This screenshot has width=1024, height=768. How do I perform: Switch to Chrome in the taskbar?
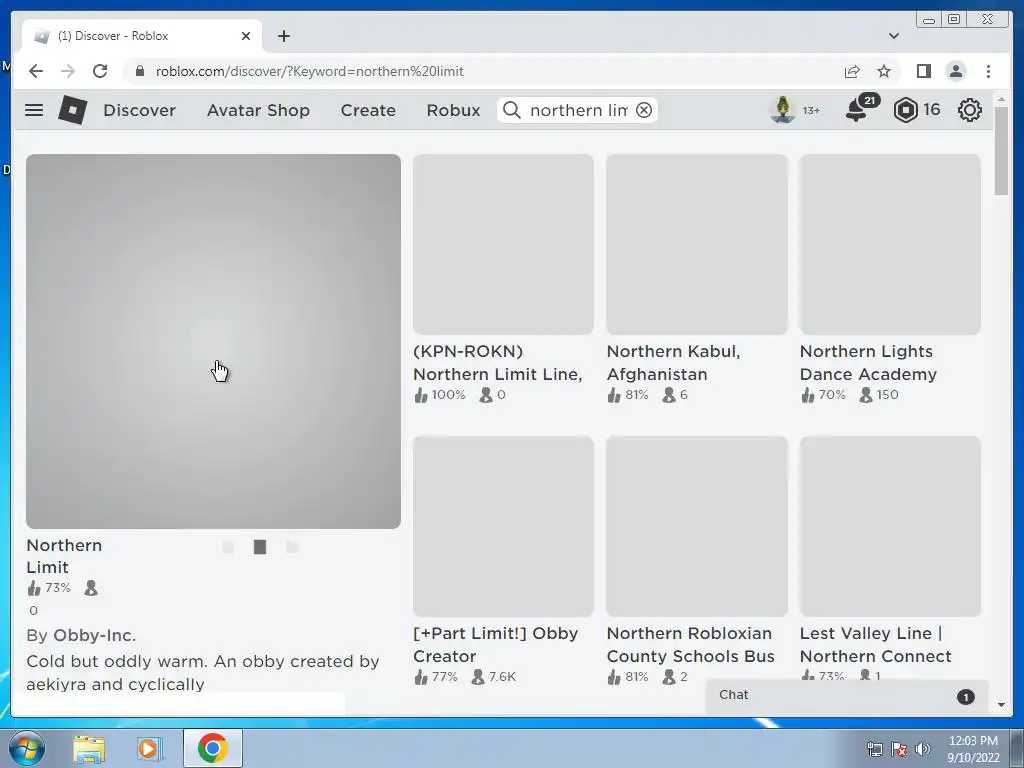pos(212,748)
